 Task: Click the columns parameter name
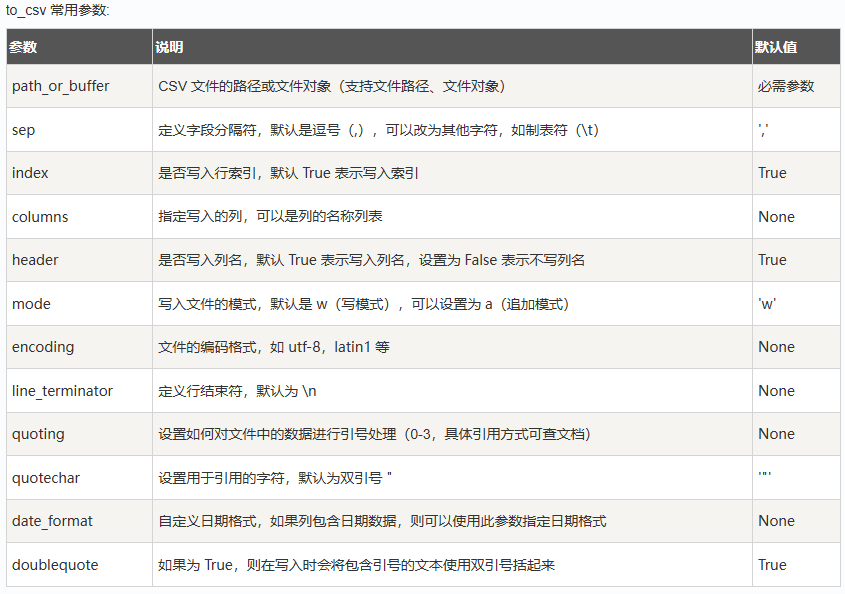40,217
